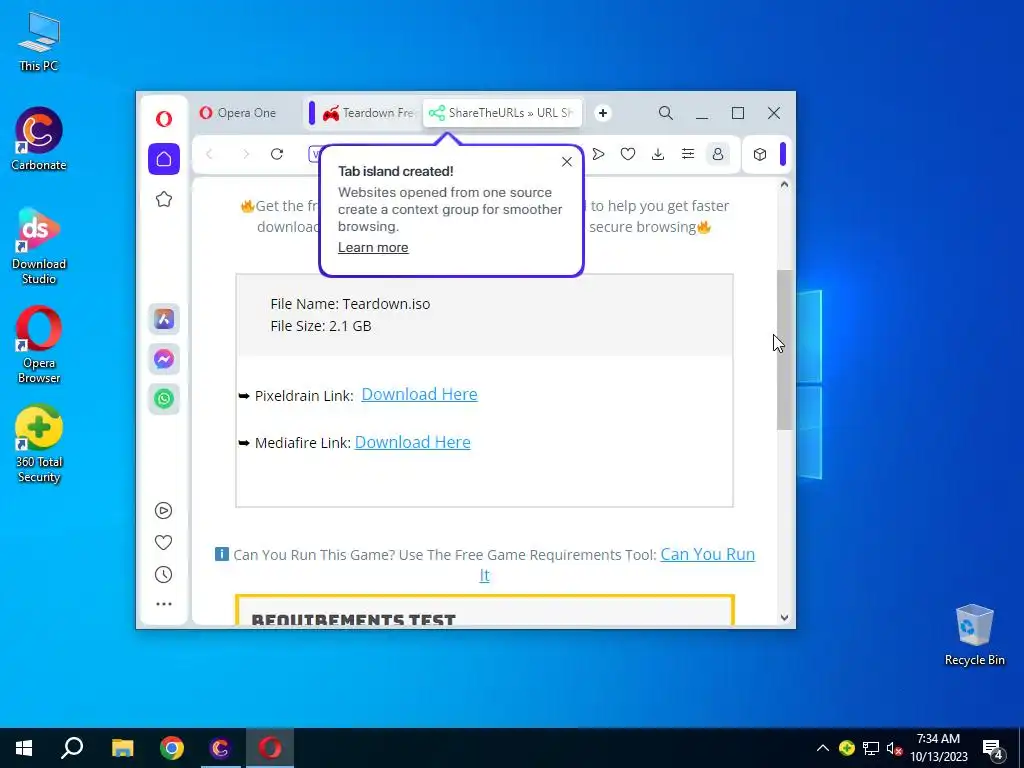Close the Tab island created popup
This screenshot has width=1024, height=768.
(567, 161)
